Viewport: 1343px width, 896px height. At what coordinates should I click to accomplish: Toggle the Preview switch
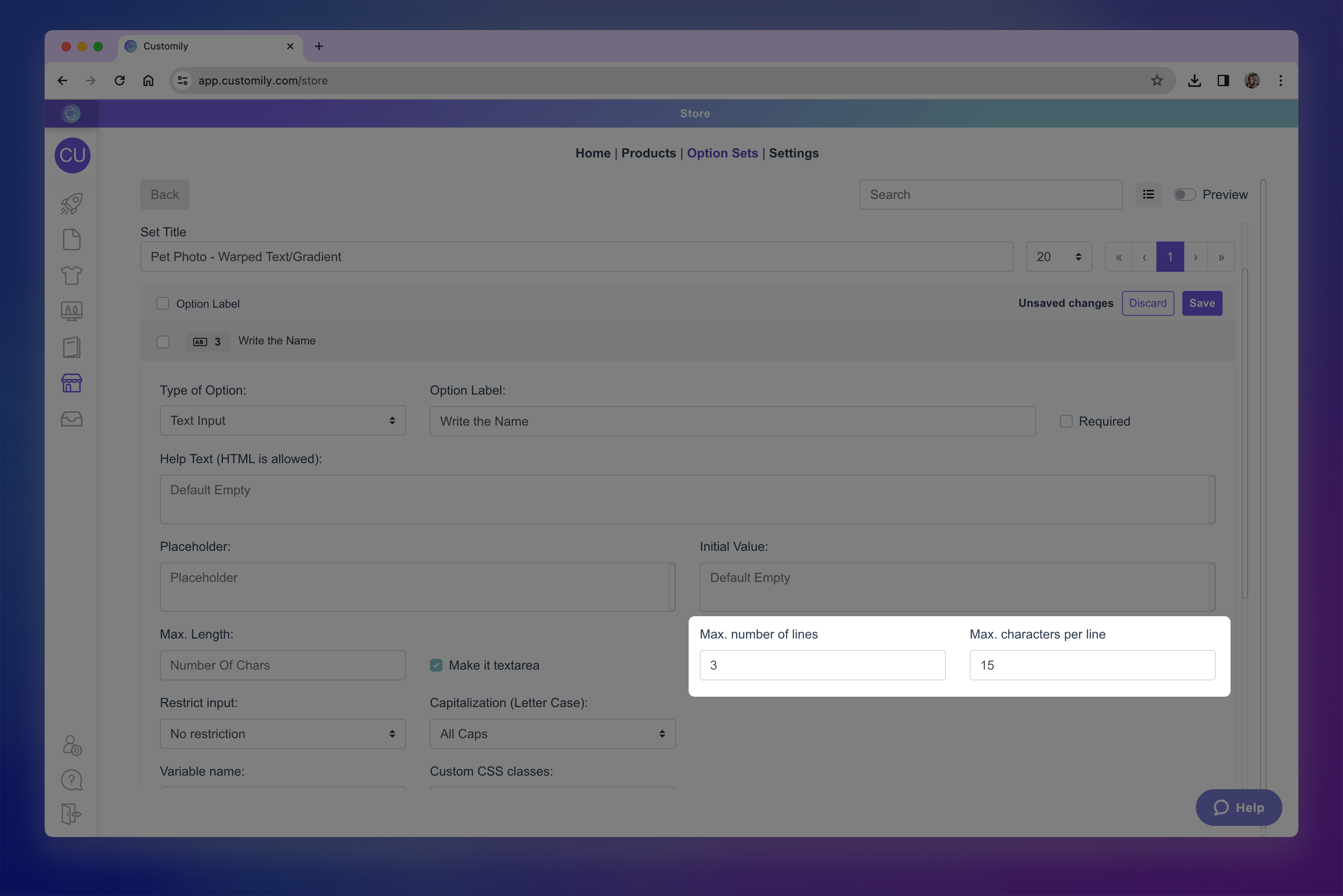tap(1184, 195)
